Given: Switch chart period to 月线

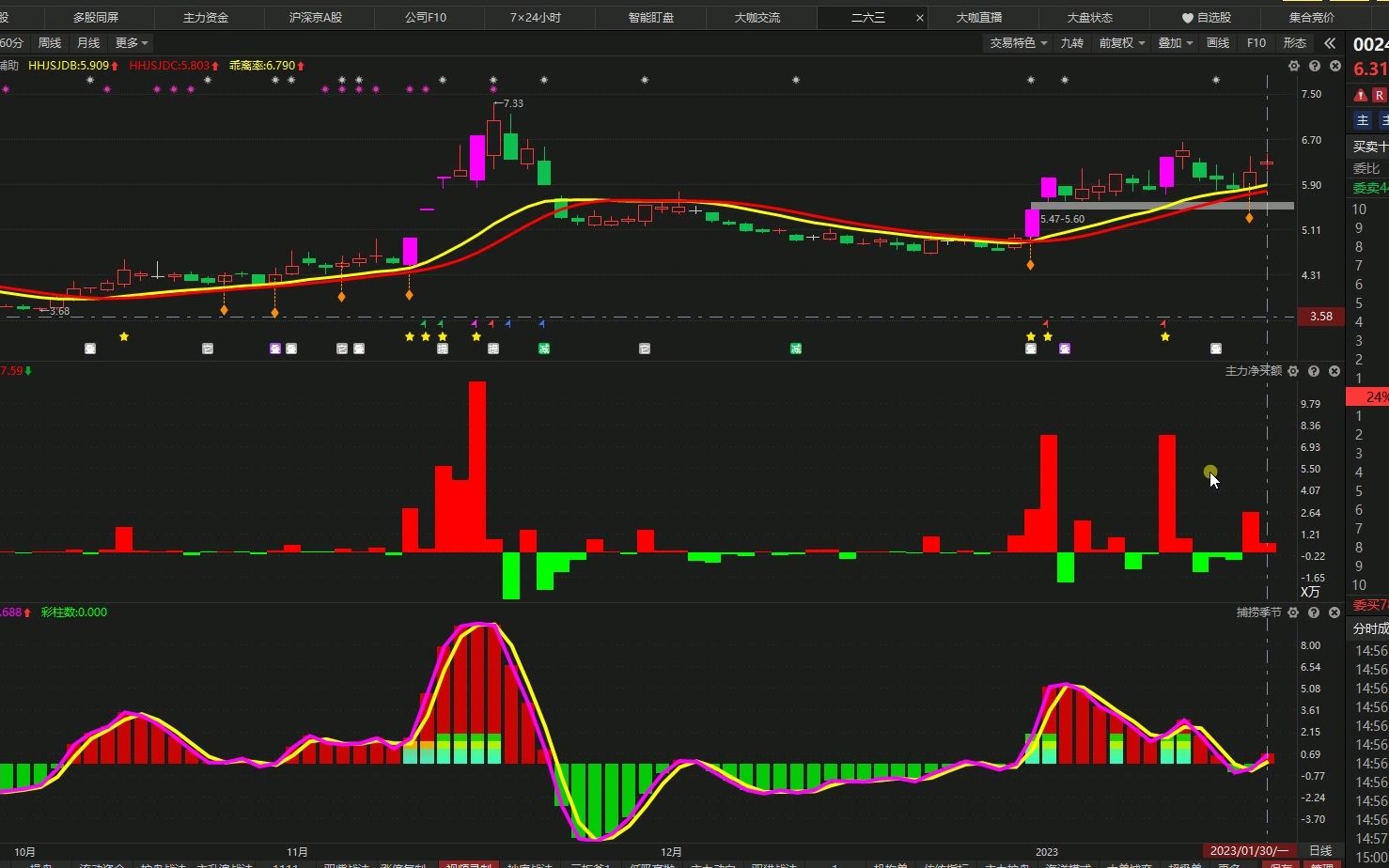Looking at the screenshot, I should click(x=88, y=43).
